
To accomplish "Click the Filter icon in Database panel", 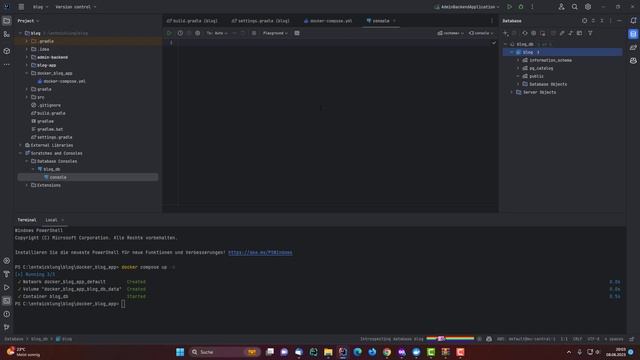I will [590, 33].
